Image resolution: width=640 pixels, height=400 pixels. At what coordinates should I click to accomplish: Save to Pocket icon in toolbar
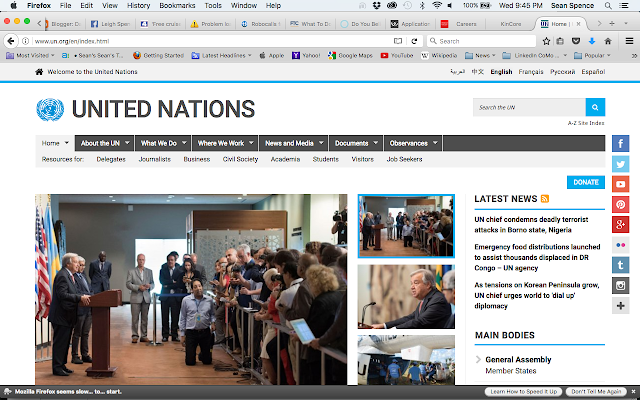point(576,41)
